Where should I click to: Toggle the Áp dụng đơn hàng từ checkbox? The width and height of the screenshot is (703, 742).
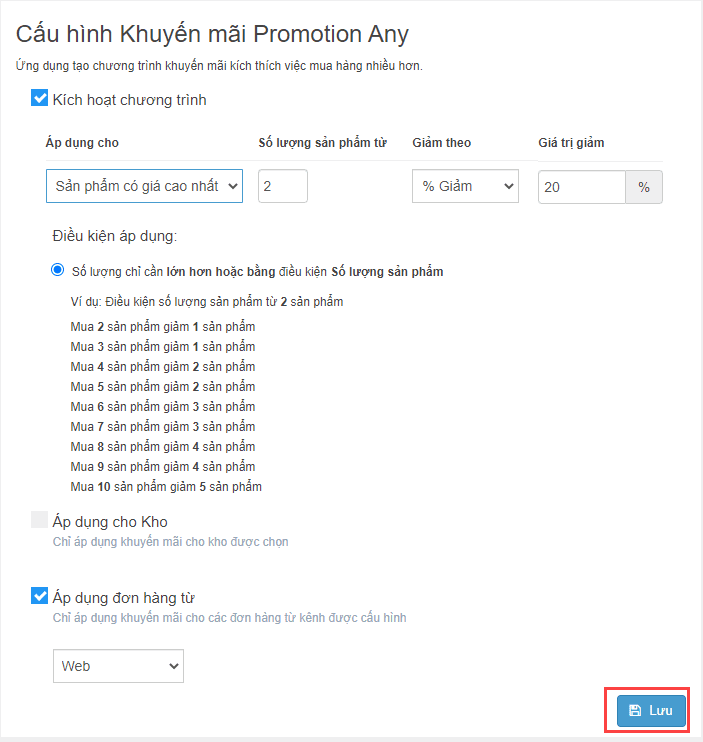39,596
